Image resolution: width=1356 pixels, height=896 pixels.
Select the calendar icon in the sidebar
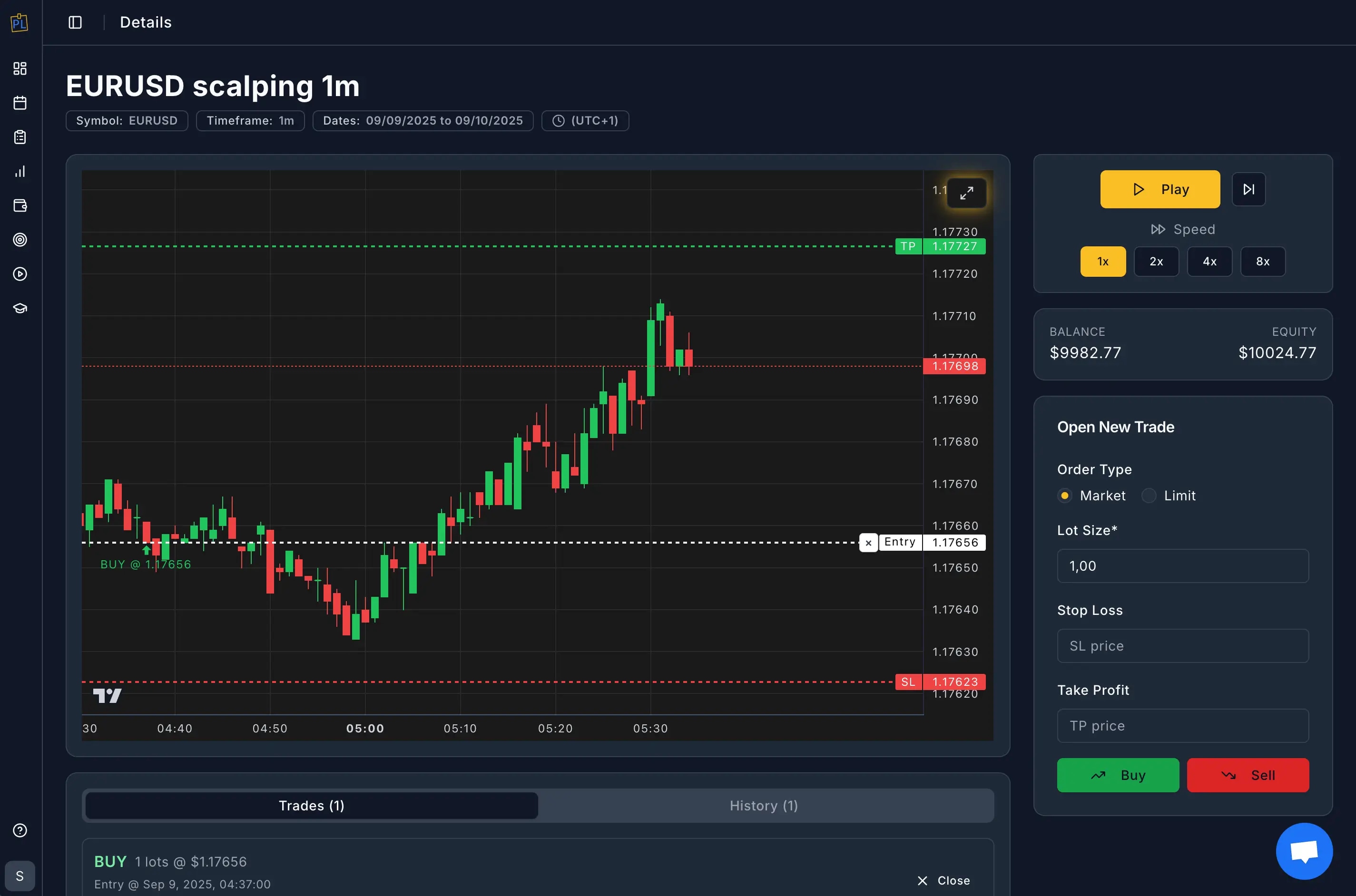pos(20,103)
